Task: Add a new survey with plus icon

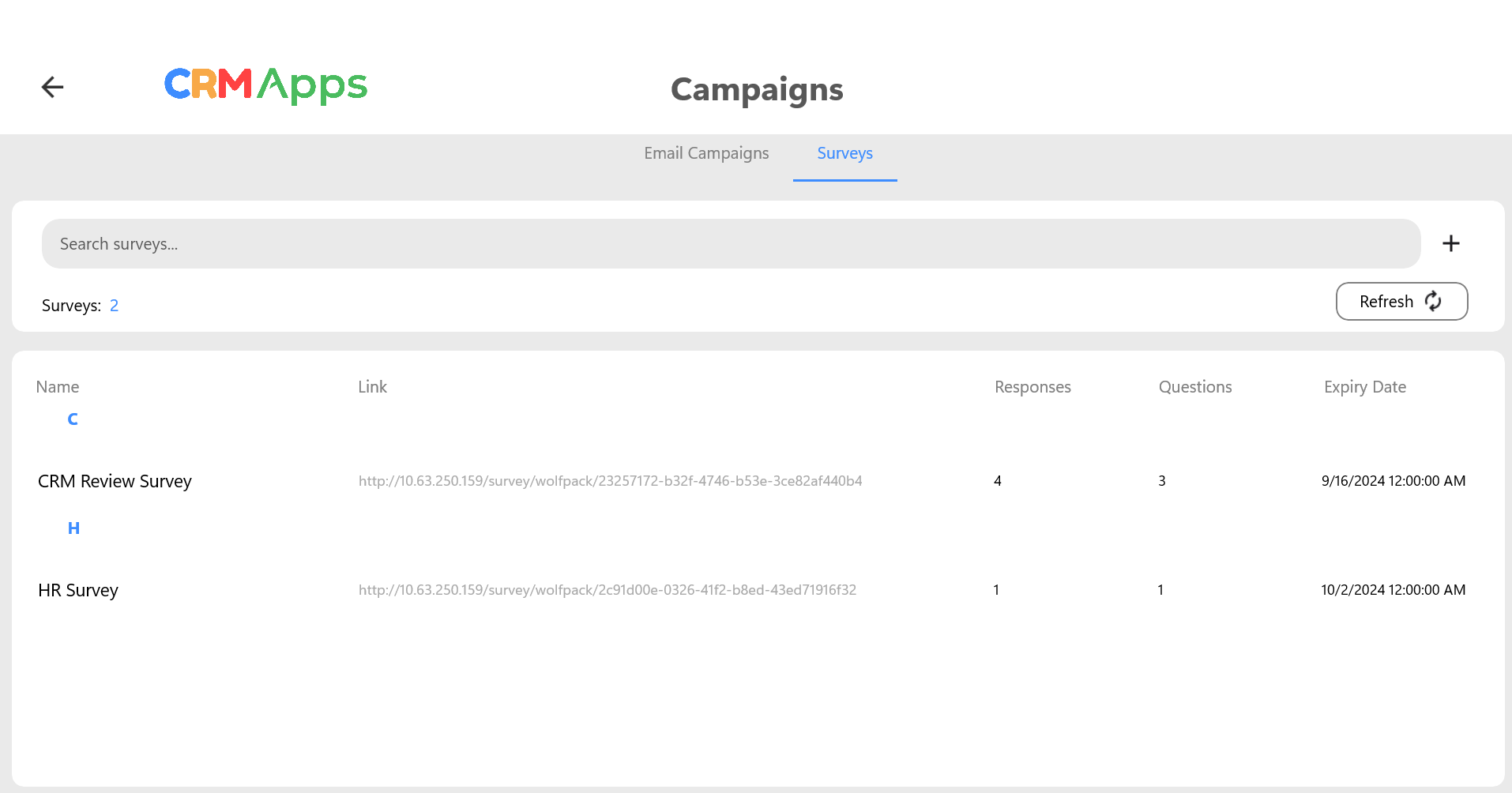Action: (x=1450, y=243)
